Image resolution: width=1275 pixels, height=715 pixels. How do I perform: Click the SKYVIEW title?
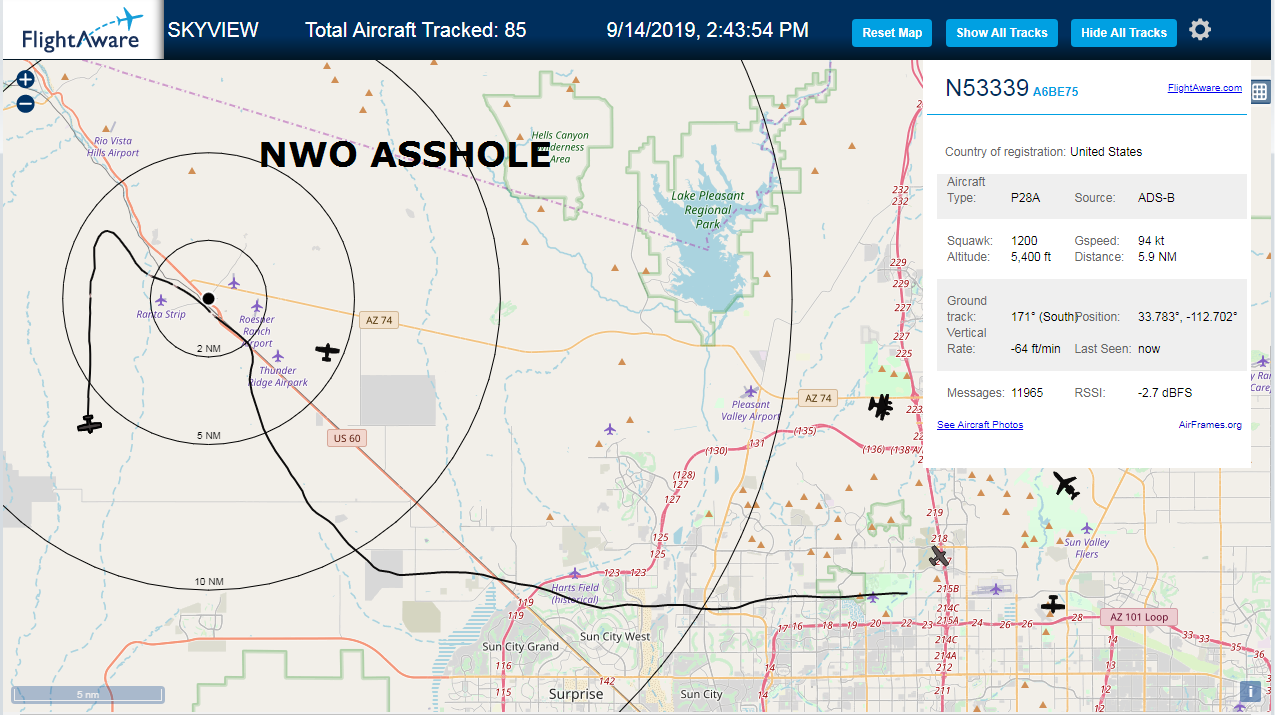[213, 30]
